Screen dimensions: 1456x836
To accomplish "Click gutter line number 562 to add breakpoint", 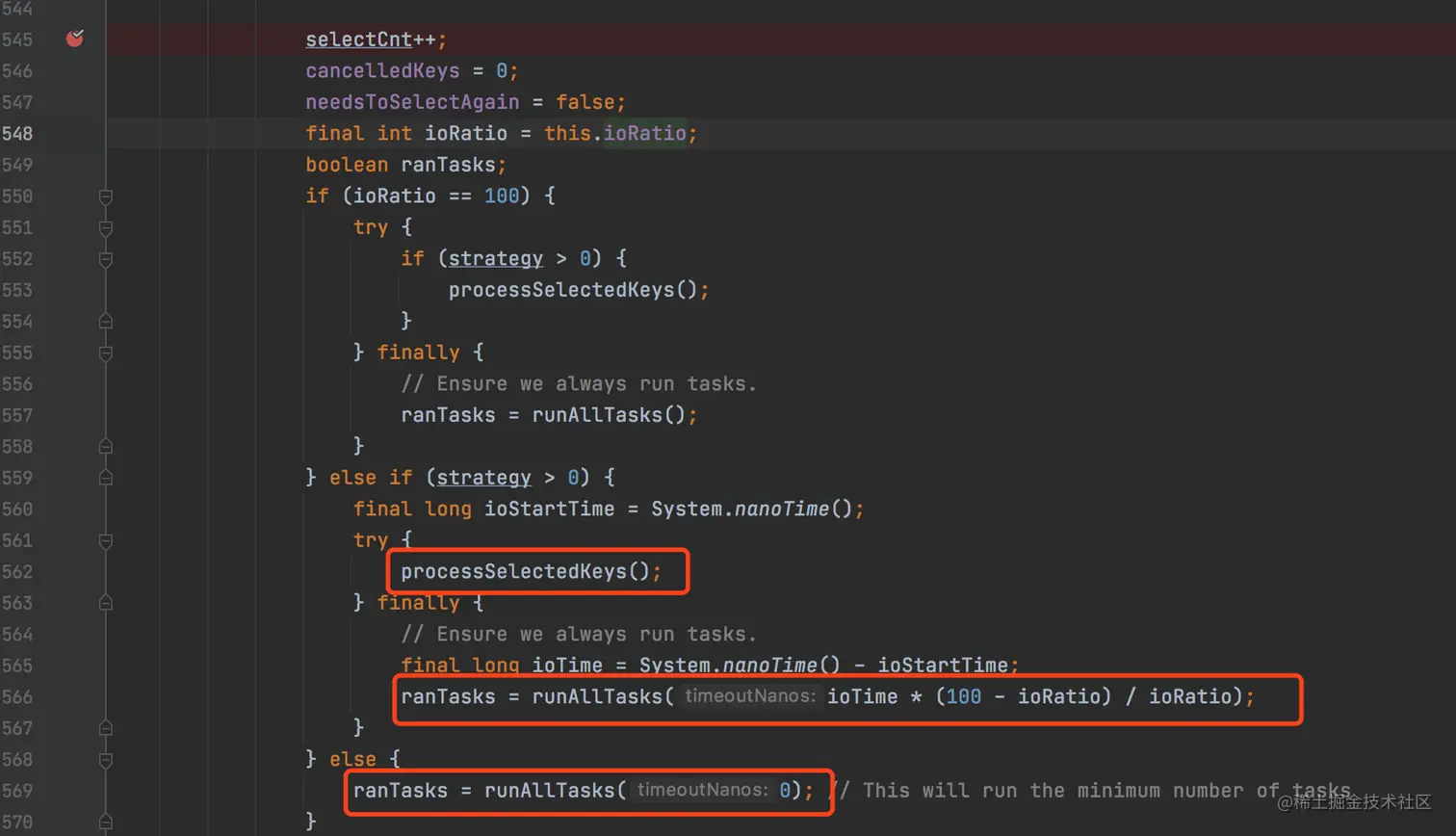I will [x=17, y=572].
